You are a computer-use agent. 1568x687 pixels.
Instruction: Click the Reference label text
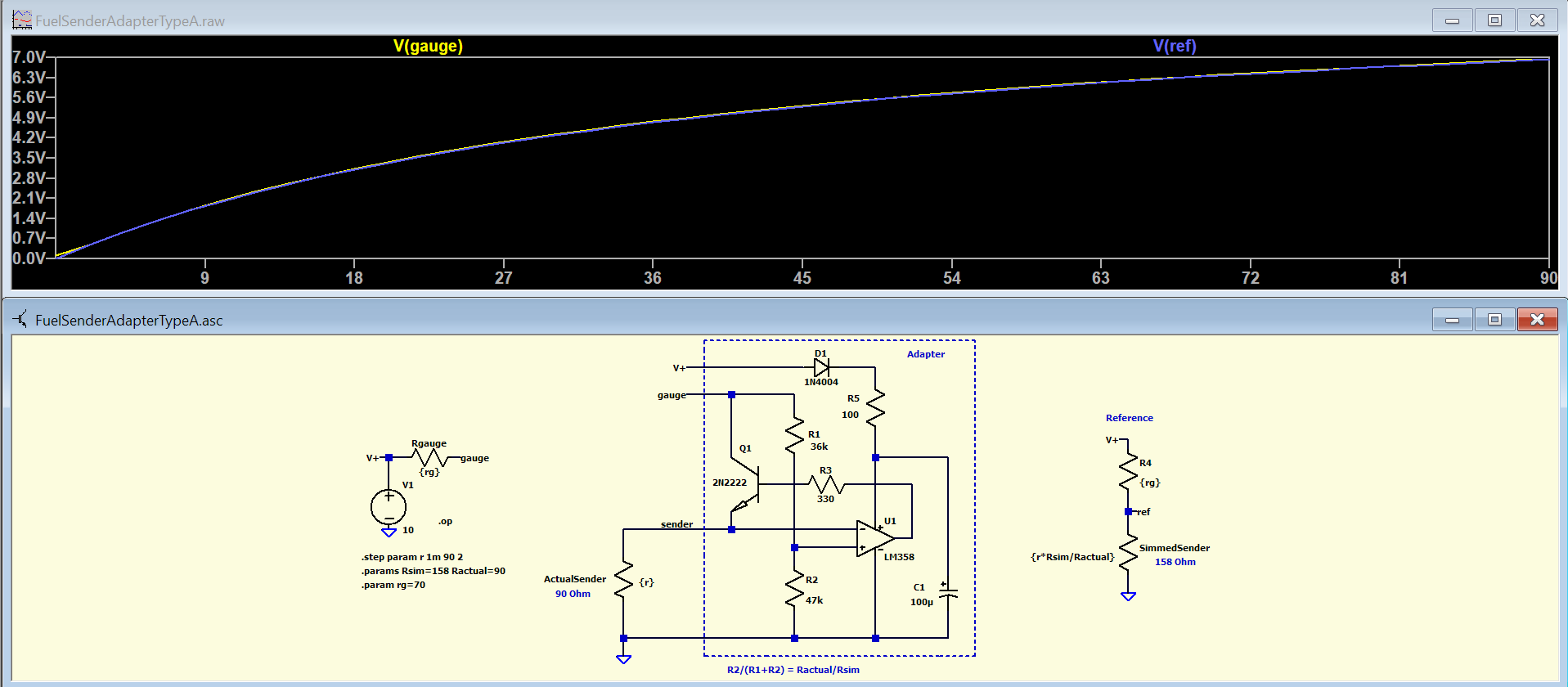1130,418
